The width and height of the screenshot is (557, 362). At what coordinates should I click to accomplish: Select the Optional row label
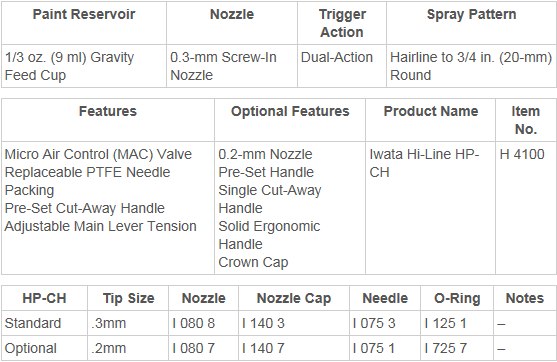point(31,349)
